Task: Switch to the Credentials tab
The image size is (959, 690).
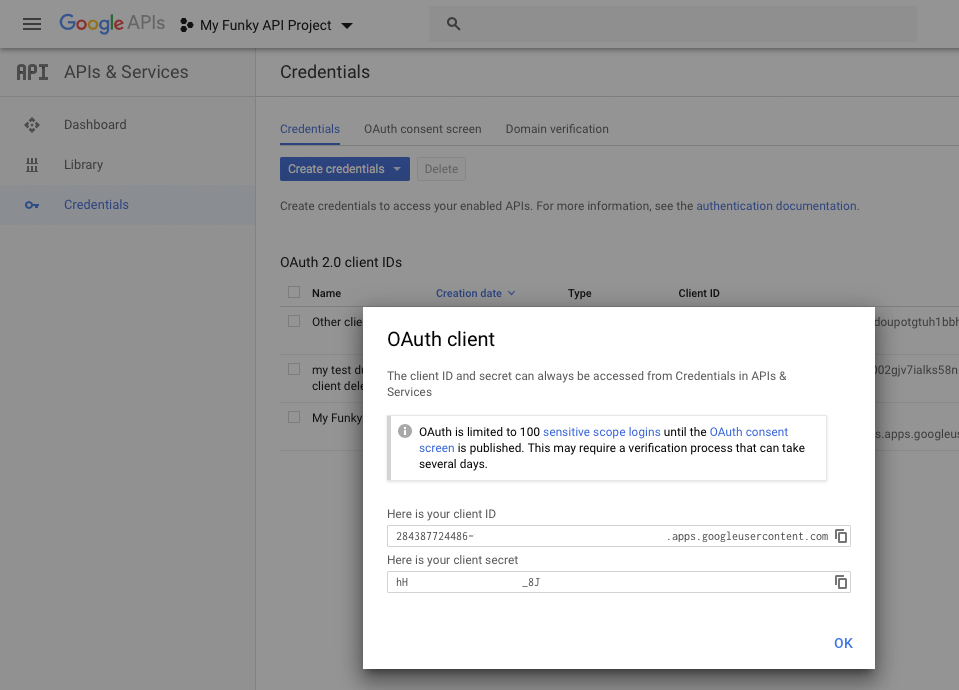Action: pyautogui.click(x=310, y=129)
